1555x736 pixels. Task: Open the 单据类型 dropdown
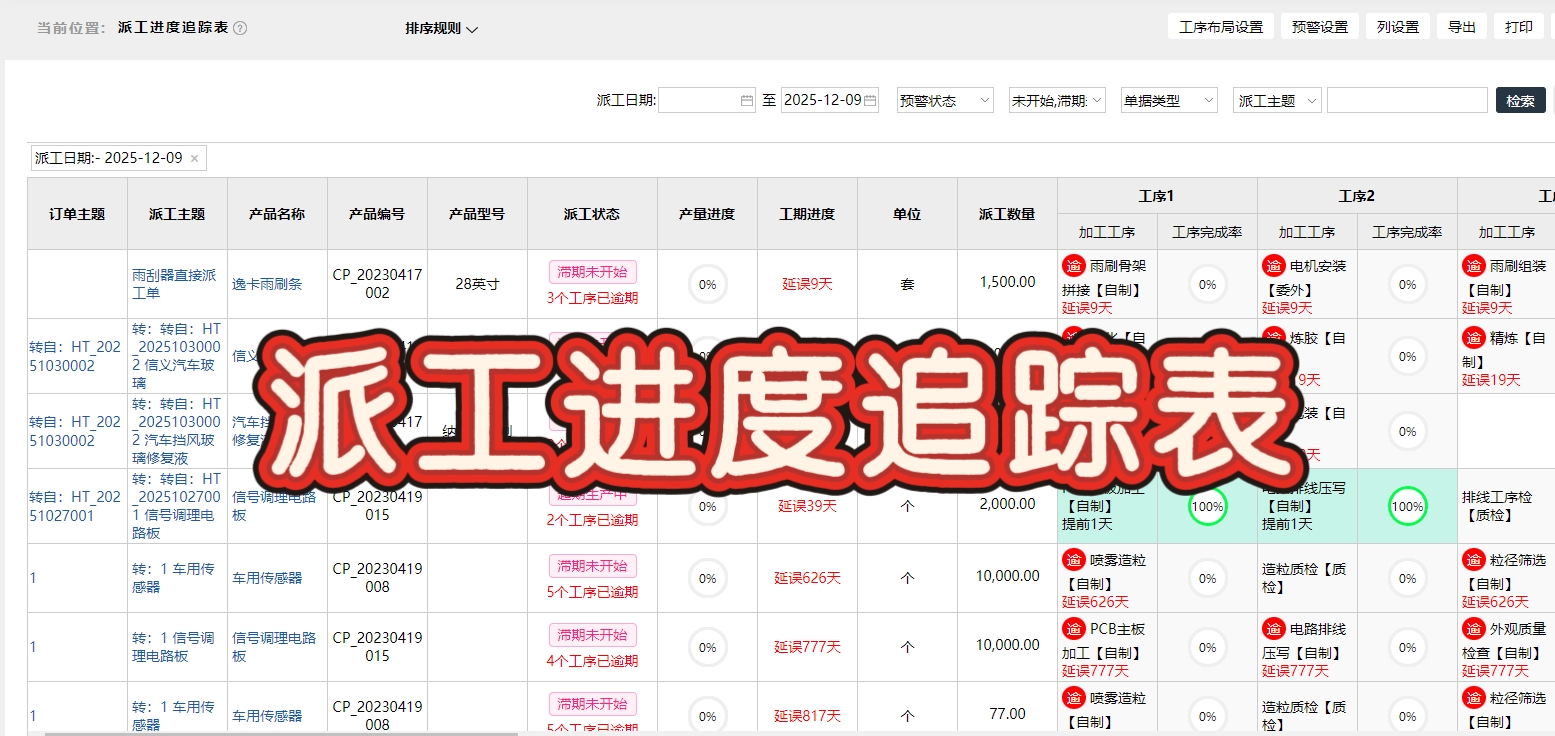point(1169,100)
